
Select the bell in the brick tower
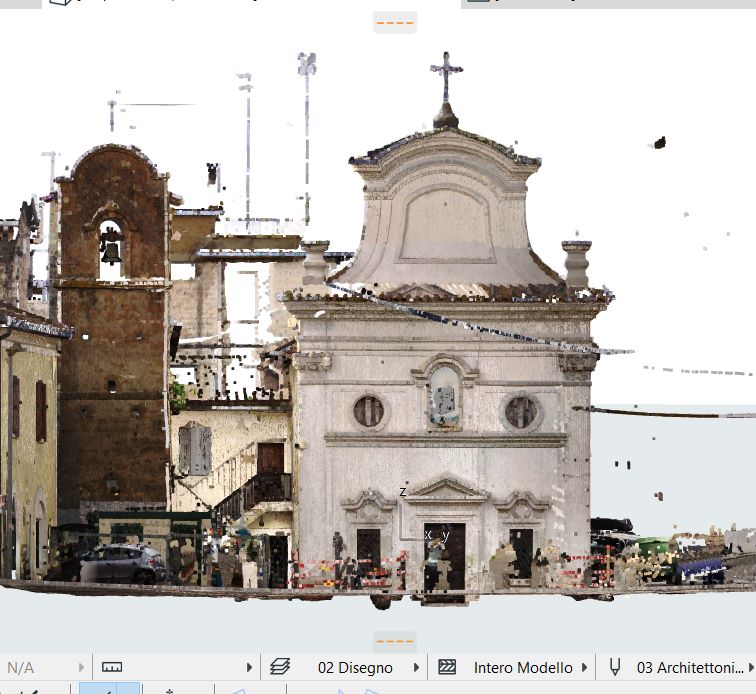click(x=111, y=250)
